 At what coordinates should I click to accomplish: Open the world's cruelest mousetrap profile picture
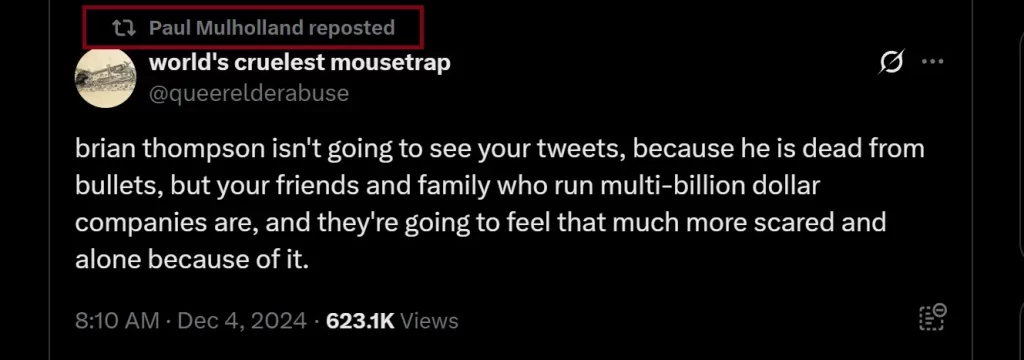click(x=105, y=78)
